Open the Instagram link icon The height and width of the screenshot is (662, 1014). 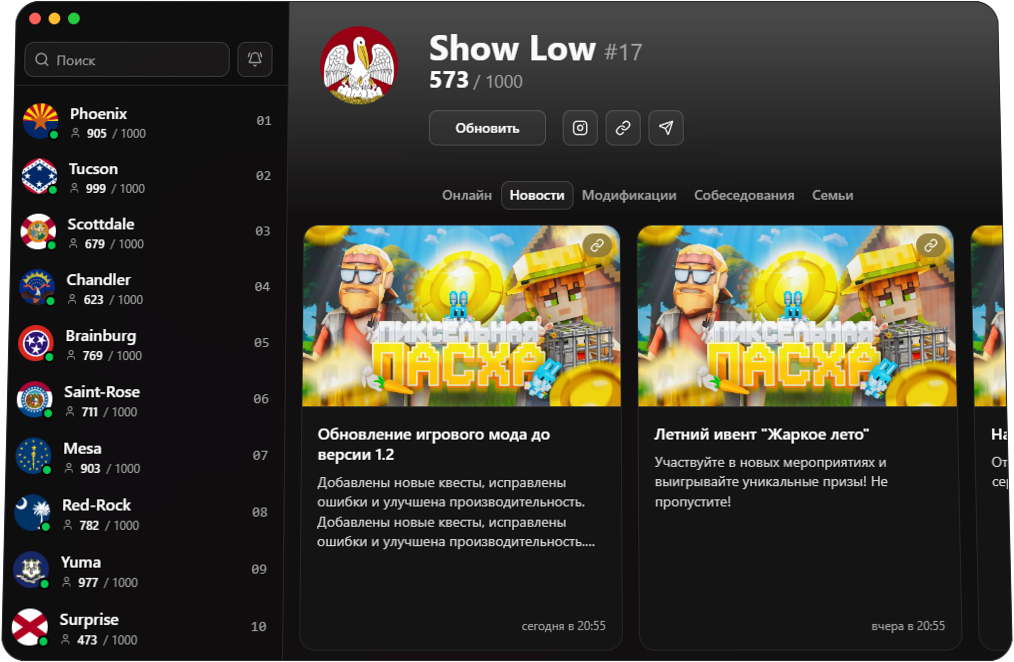pos(580,128)
